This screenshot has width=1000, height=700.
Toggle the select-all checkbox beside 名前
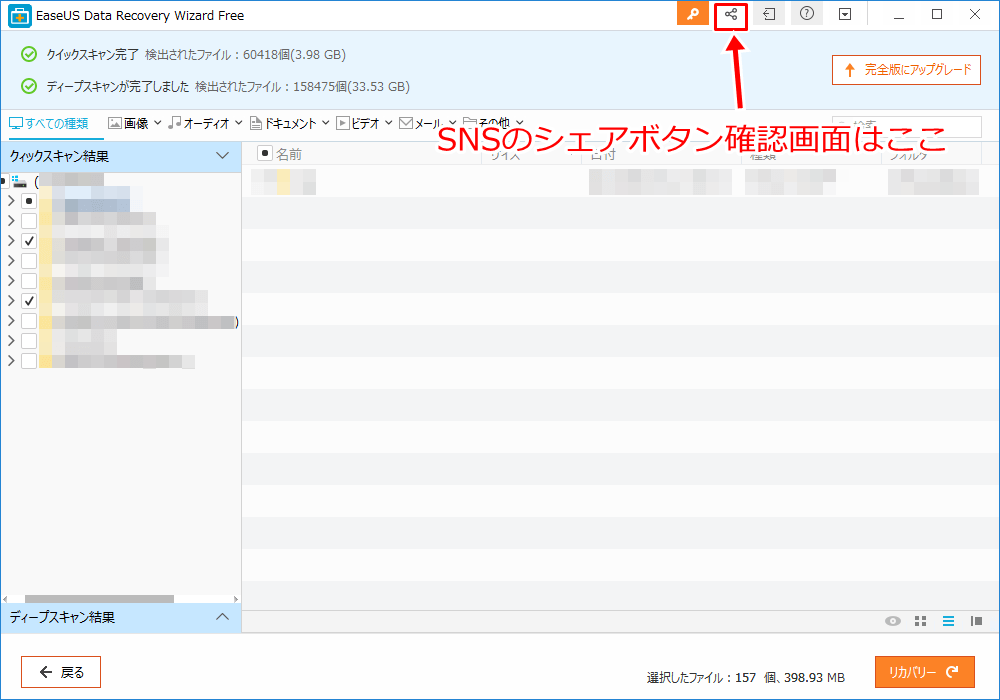(265, 153)
